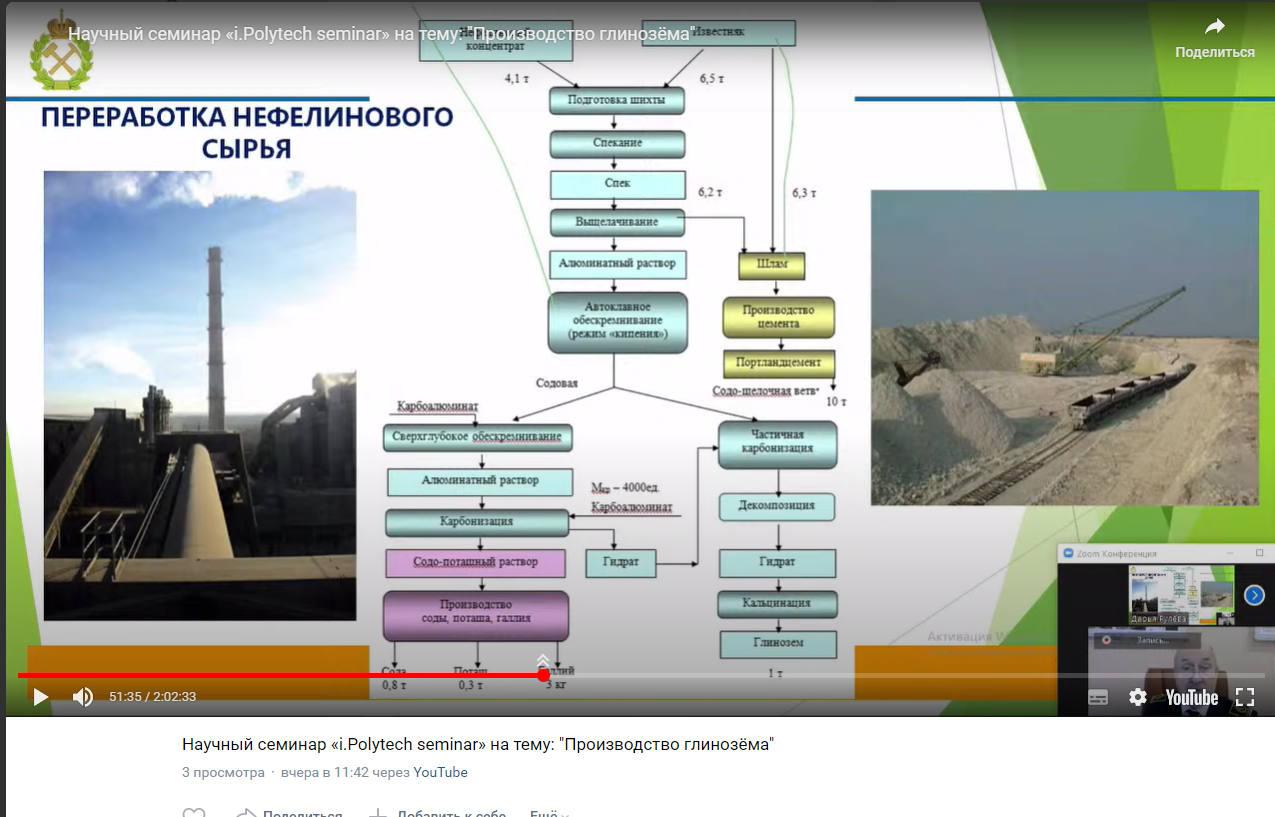The height and width of the screenshot is (817, 1275).
Task: Click the 'ПЕРЕРАБОТКА НЕФЕЛИНОВОГО СЫРЬЯ' heading
Action: [x=246, y=133]
